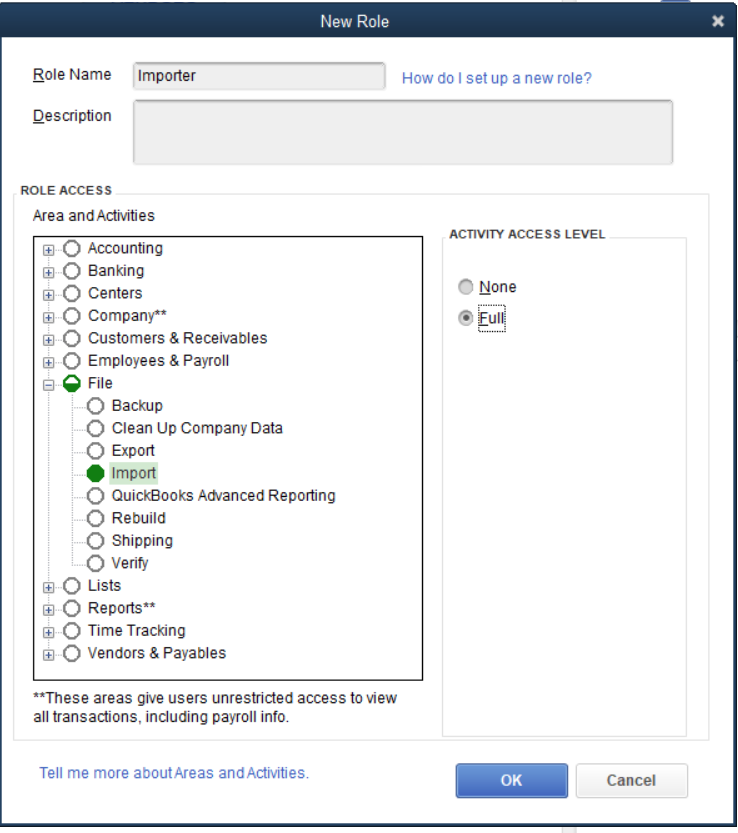This screenshot has height=833, width=738.
Task: Open 'How do I set up a new role?' link
Action: click(x=496, y=79)
